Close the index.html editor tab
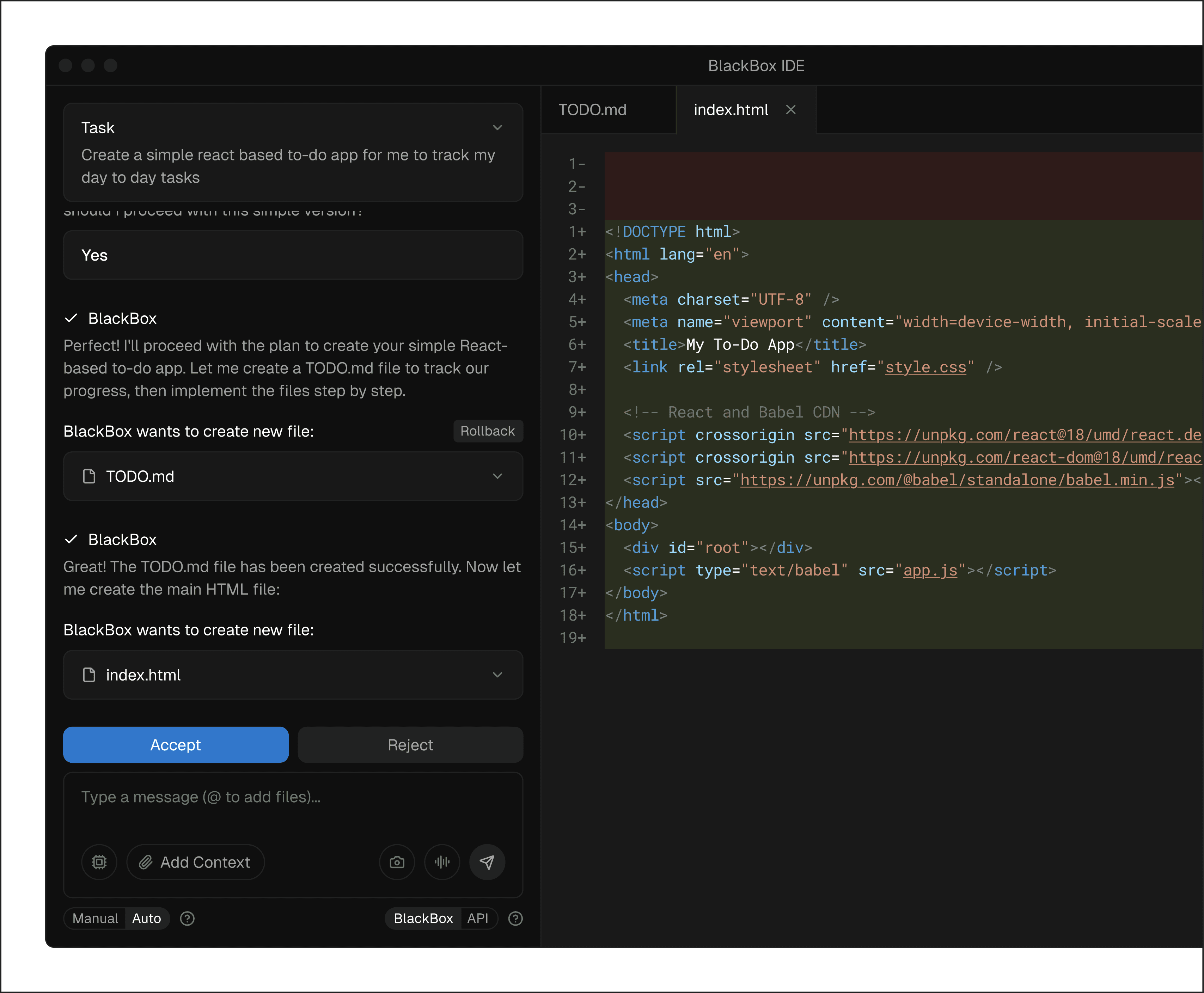The height and width of the screenshot is (993, 1204). pyautogui.click(x=791, y=110)
